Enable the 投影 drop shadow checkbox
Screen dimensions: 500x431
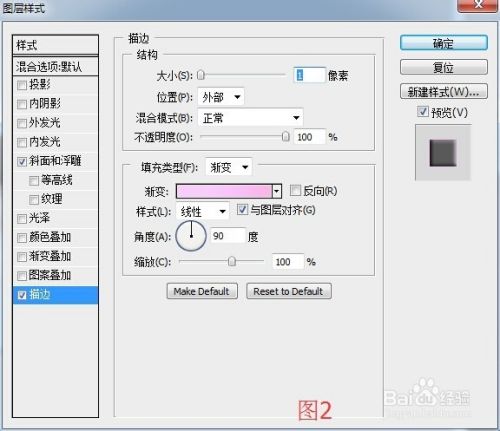click(x=22, y=85)
